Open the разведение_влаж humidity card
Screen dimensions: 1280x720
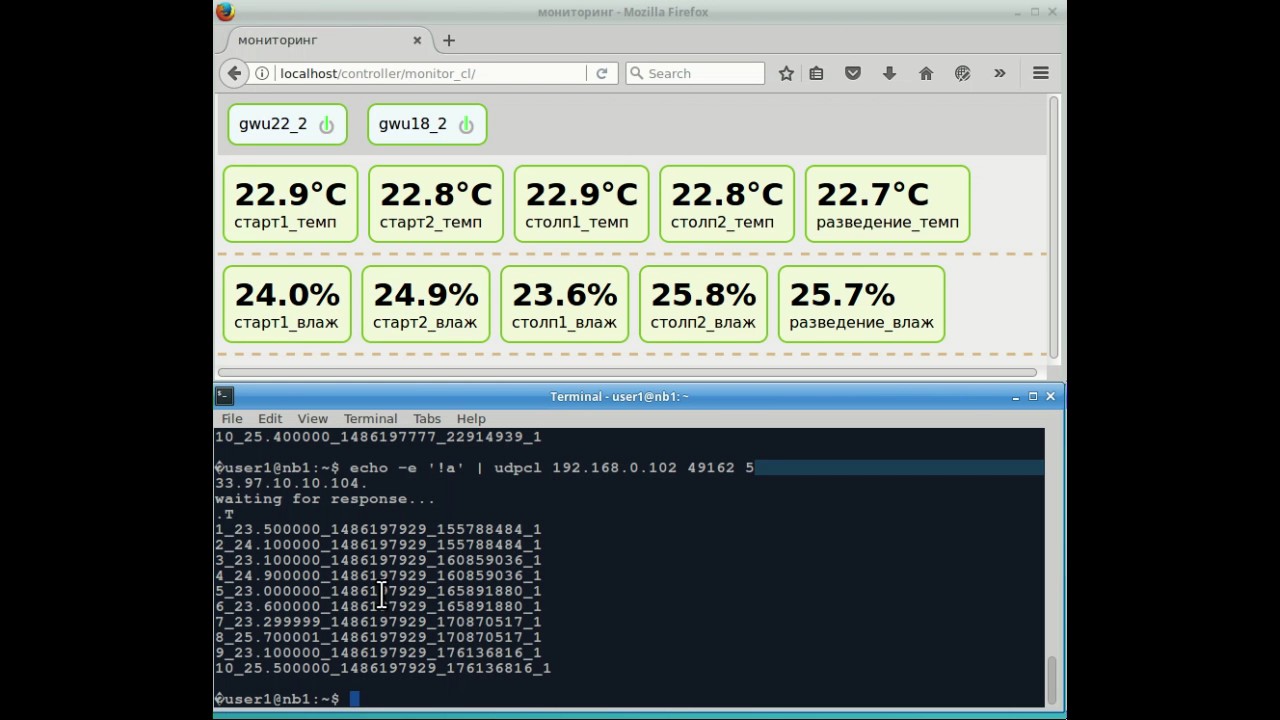(x=861, y=304)
